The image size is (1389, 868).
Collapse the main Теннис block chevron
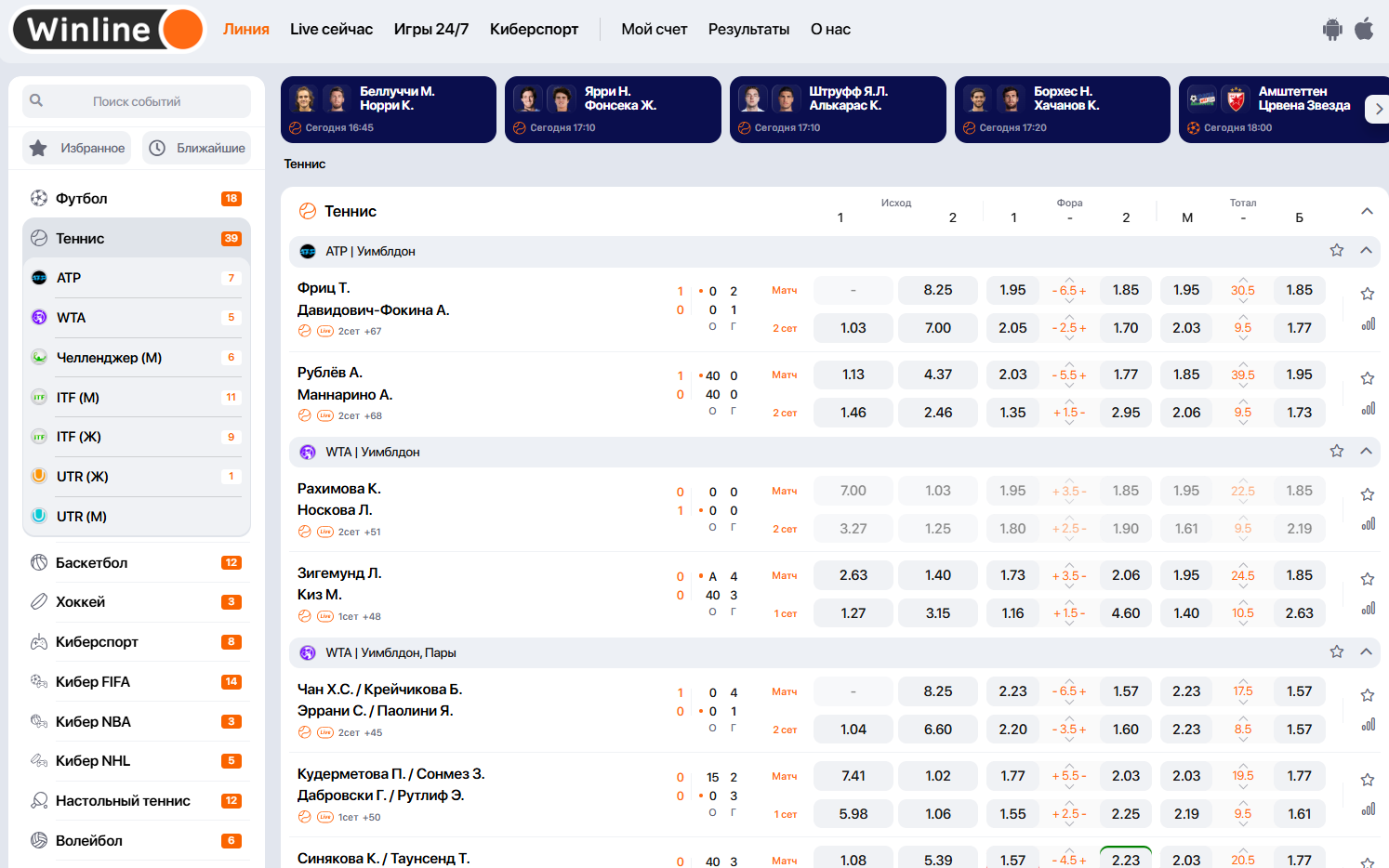pos(1367,211)
